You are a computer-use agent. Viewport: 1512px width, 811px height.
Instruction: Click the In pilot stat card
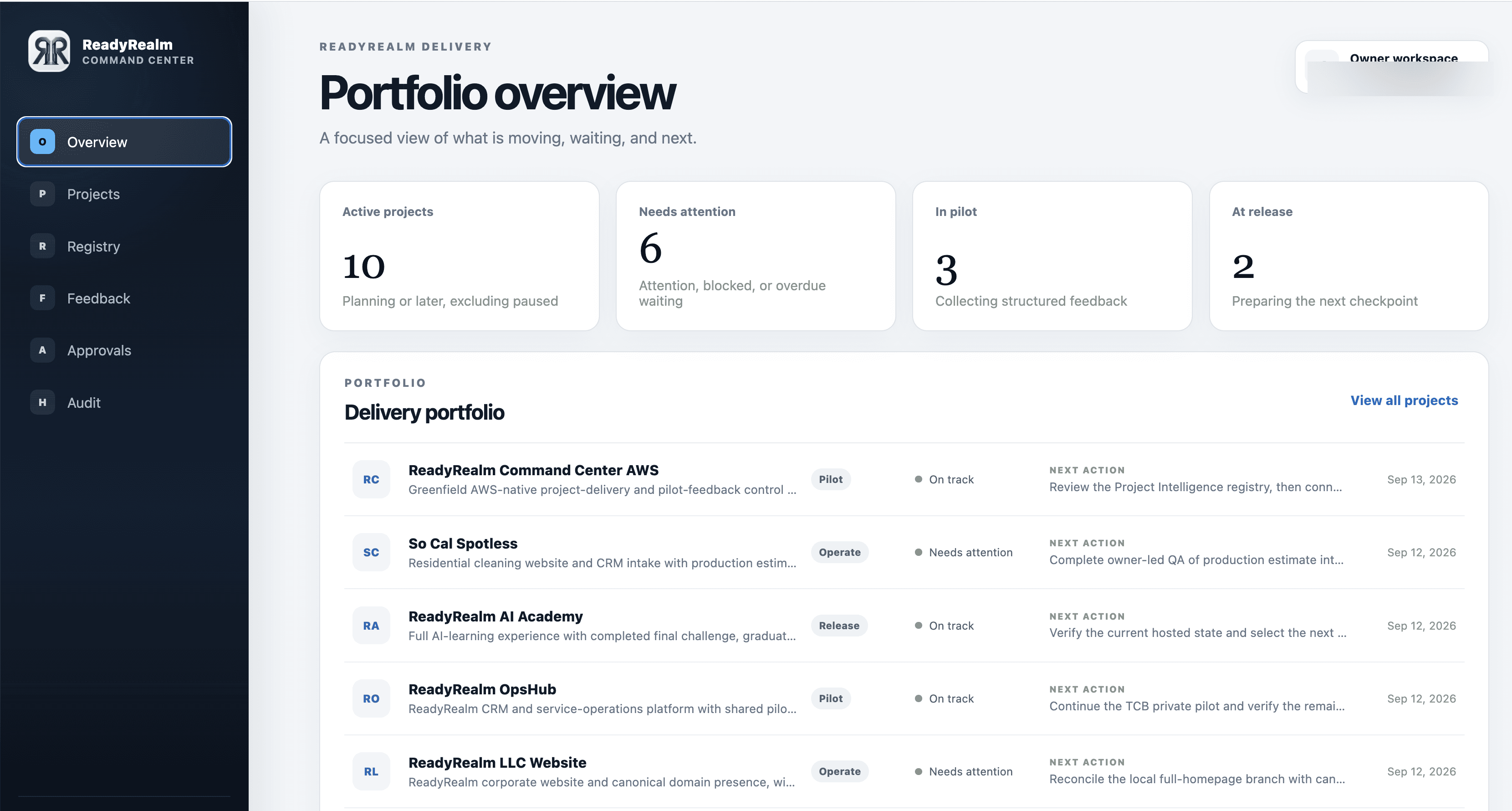click(1052, 256)
